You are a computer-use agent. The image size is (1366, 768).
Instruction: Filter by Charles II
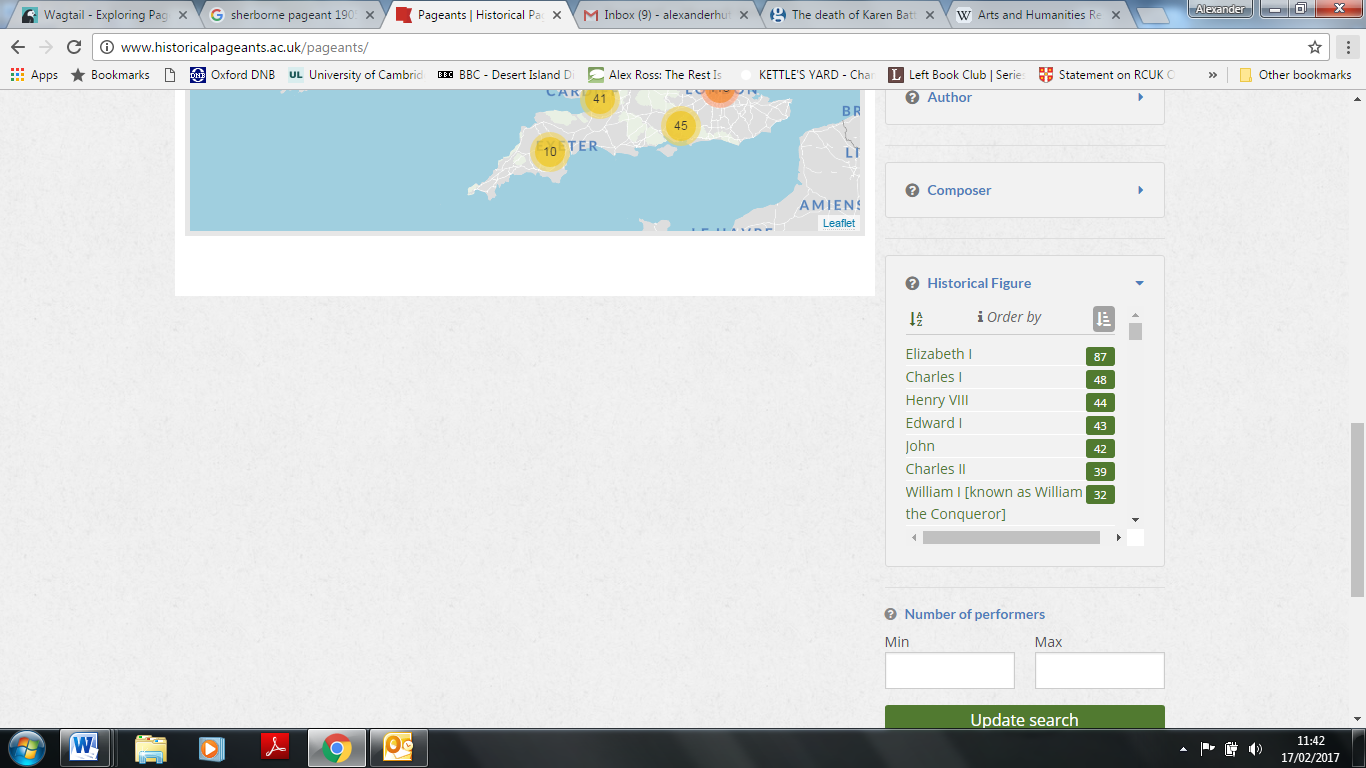[935, 469]
